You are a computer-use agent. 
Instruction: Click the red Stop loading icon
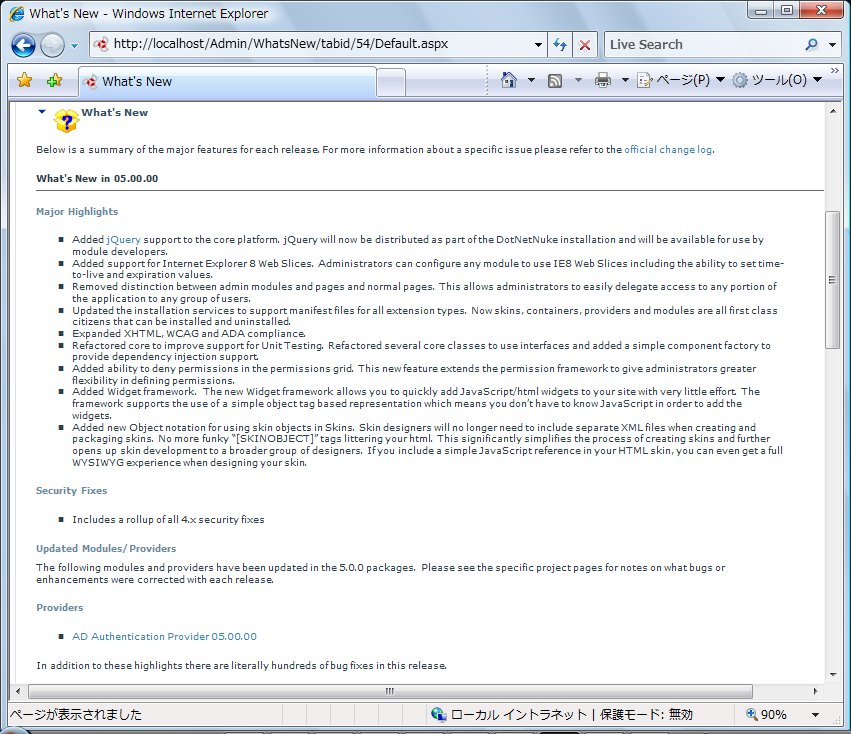(x=585, y=45)
